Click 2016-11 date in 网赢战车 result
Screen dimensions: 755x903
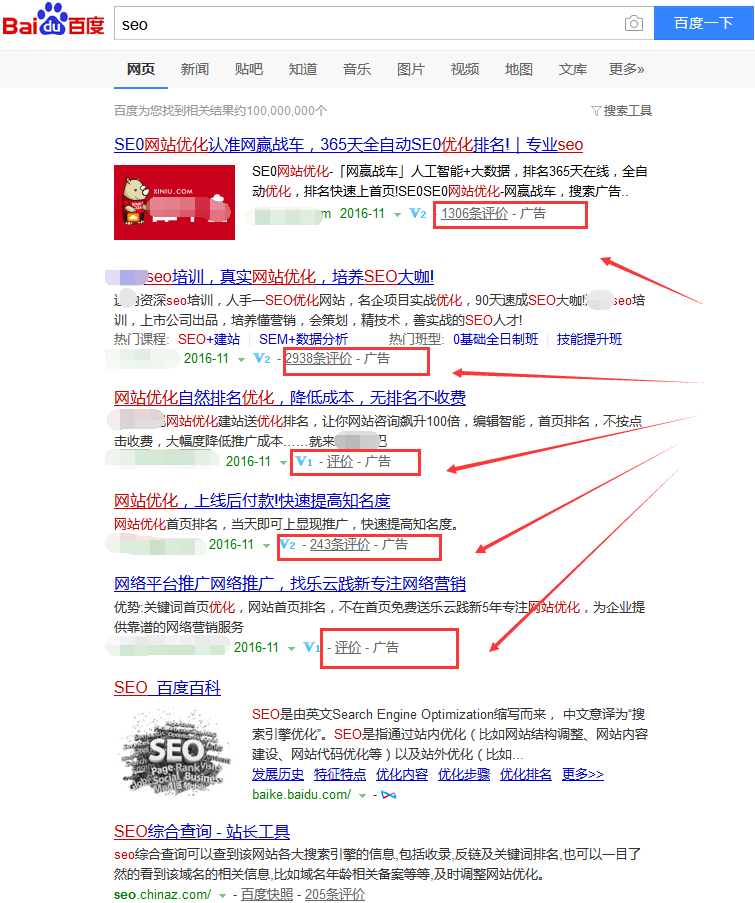[362, 214]
